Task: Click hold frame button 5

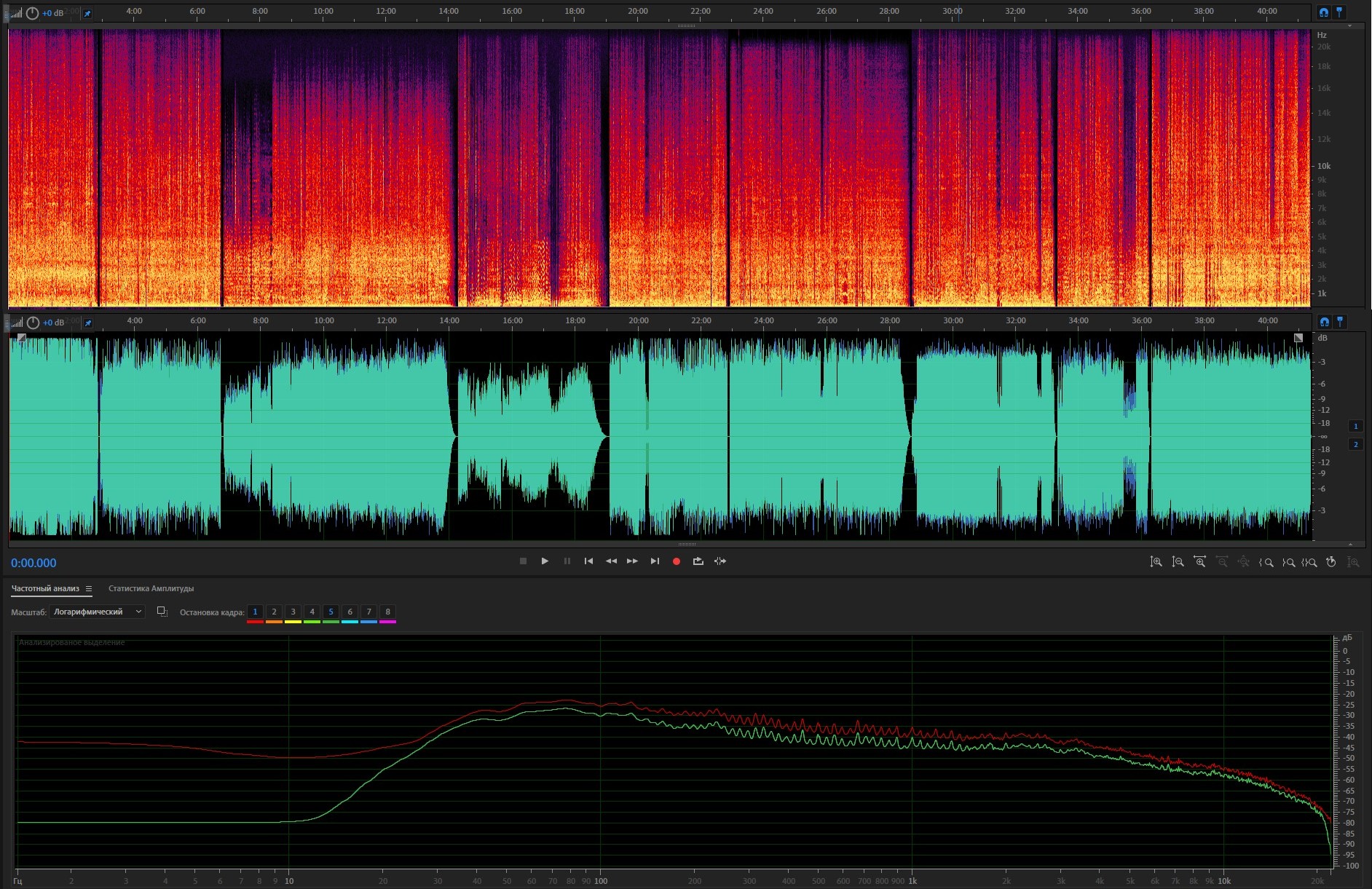Action: (331, 612)
